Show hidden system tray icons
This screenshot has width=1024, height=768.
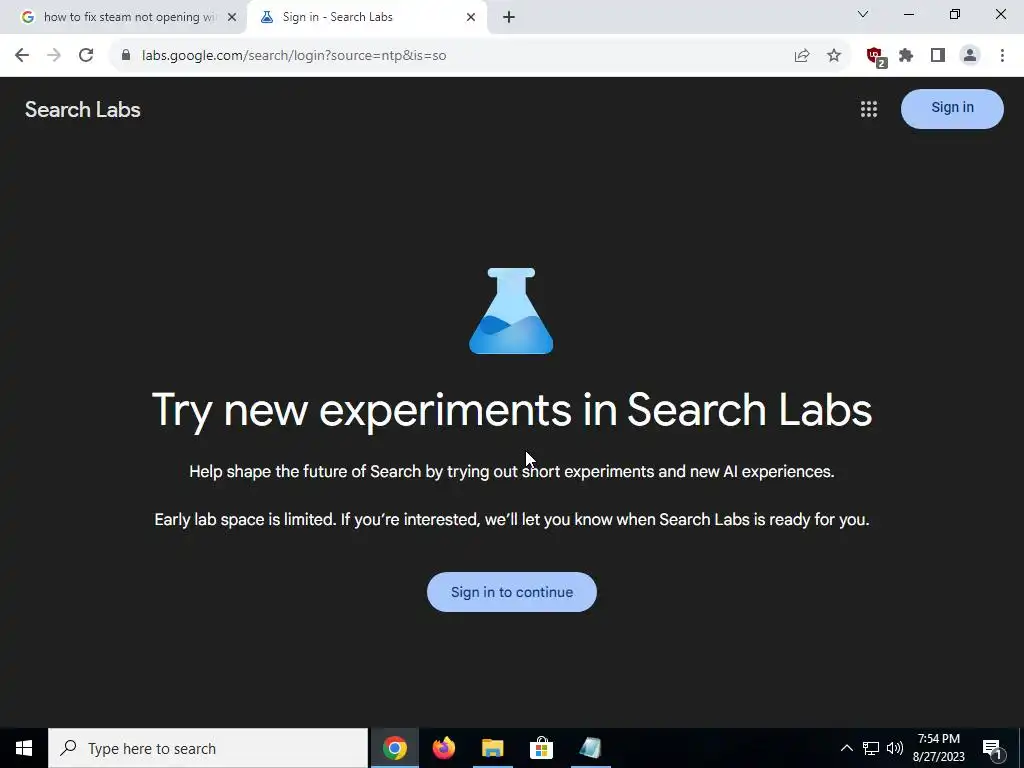click(846, 748)
